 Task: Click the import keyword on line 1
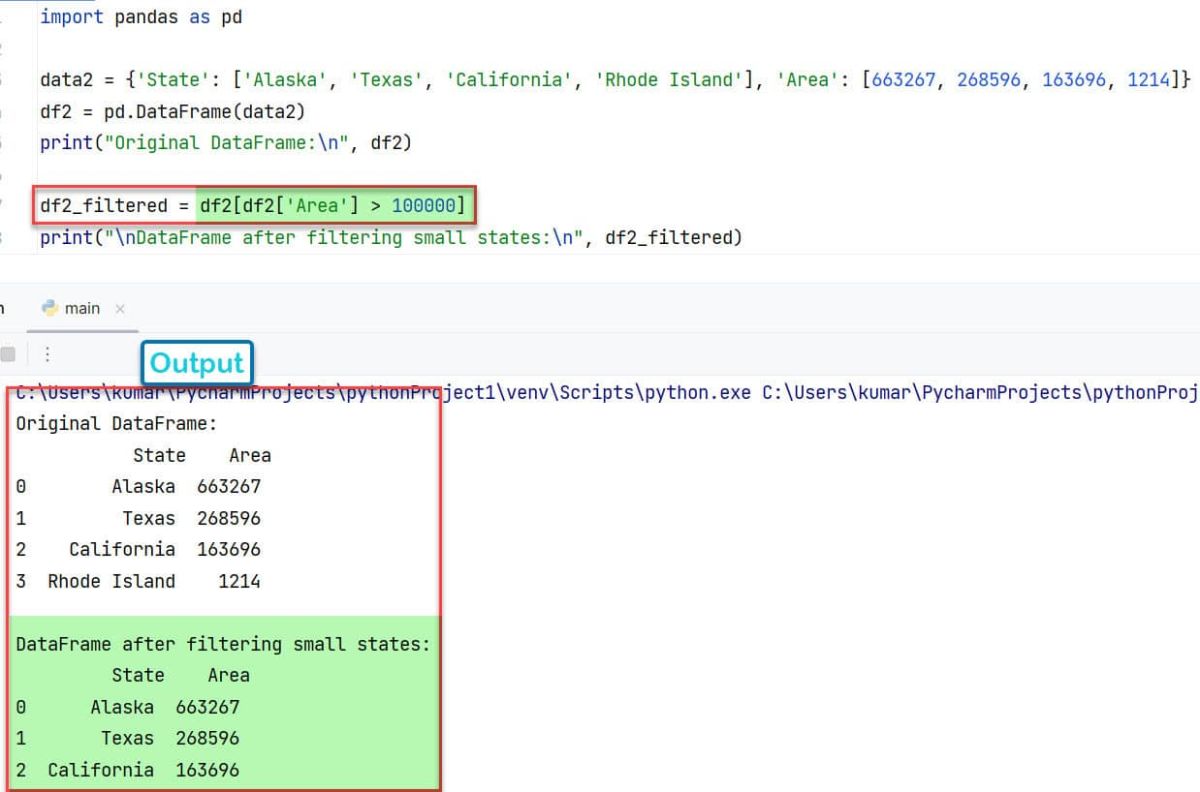click(72, 16)
